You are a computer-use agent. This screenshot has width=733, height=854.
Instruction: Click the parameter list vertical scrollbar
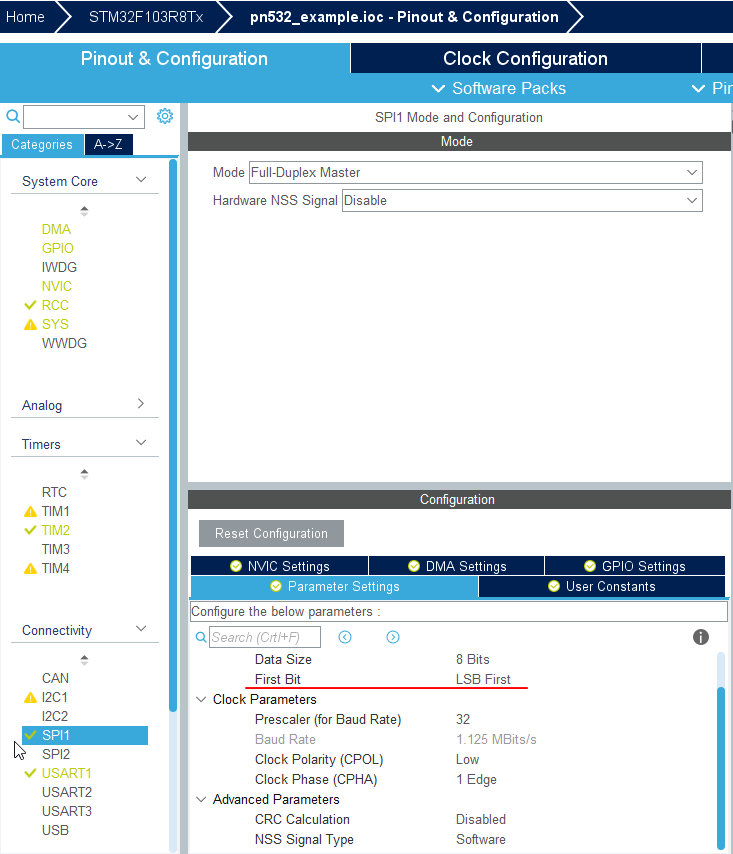coord(720,767)
